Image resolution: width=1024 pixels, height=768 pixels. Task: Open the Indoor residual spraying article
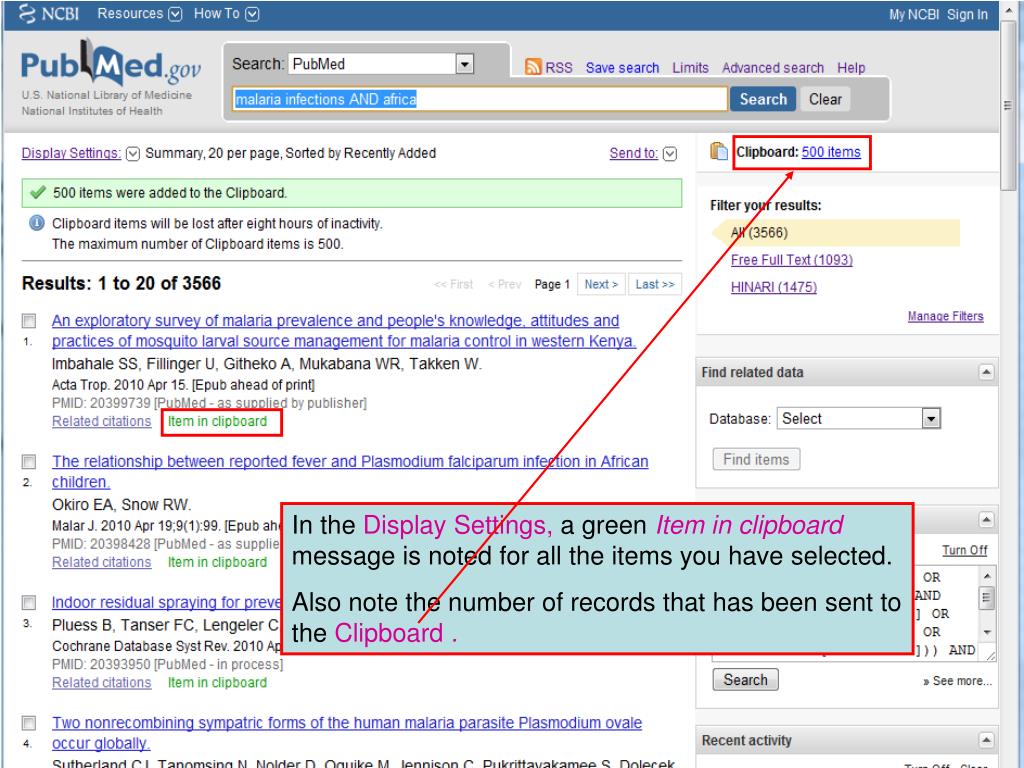pyautogui.click(x=167, y=602)
